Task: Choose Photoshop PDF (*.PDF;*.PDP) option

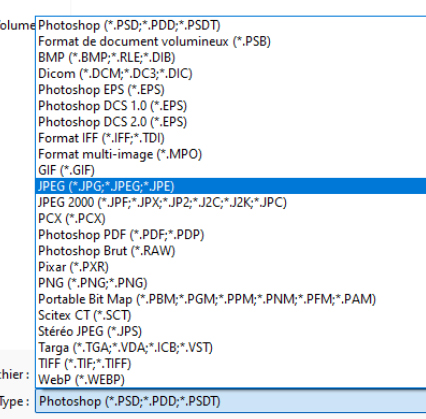Action: pos(231,234)
